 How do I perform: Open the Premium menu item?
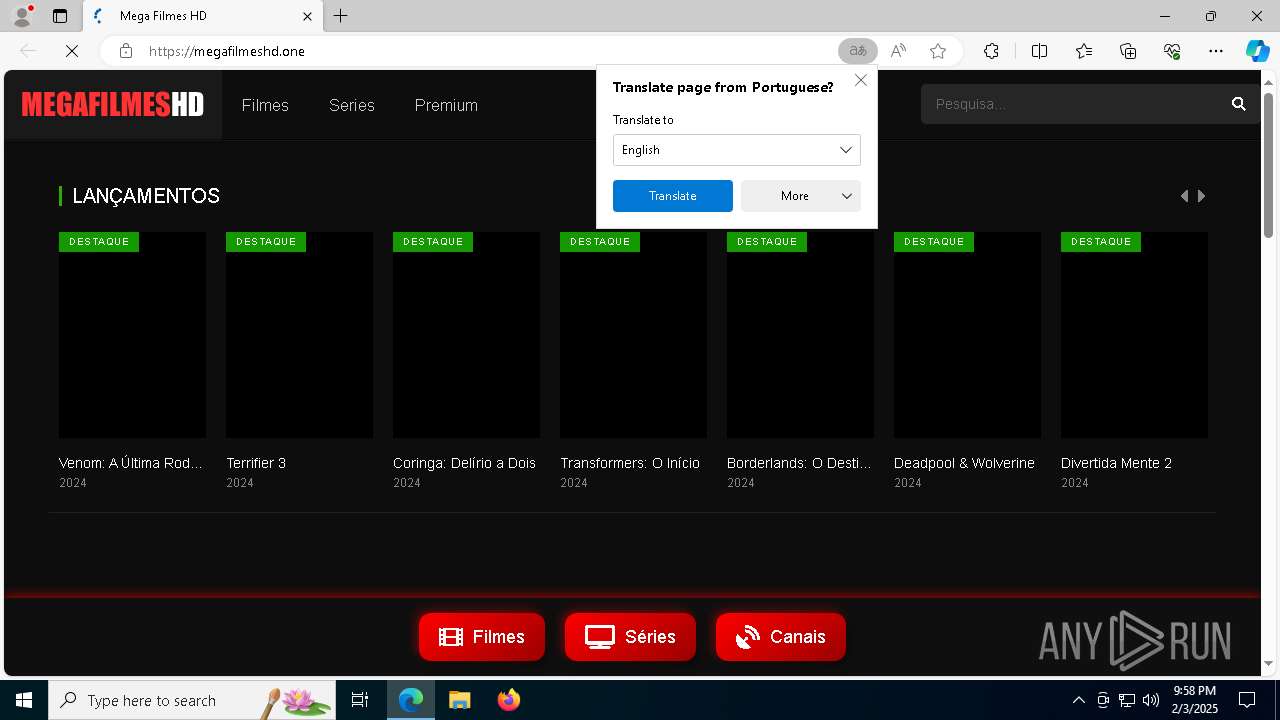click(x=446, y=105)
